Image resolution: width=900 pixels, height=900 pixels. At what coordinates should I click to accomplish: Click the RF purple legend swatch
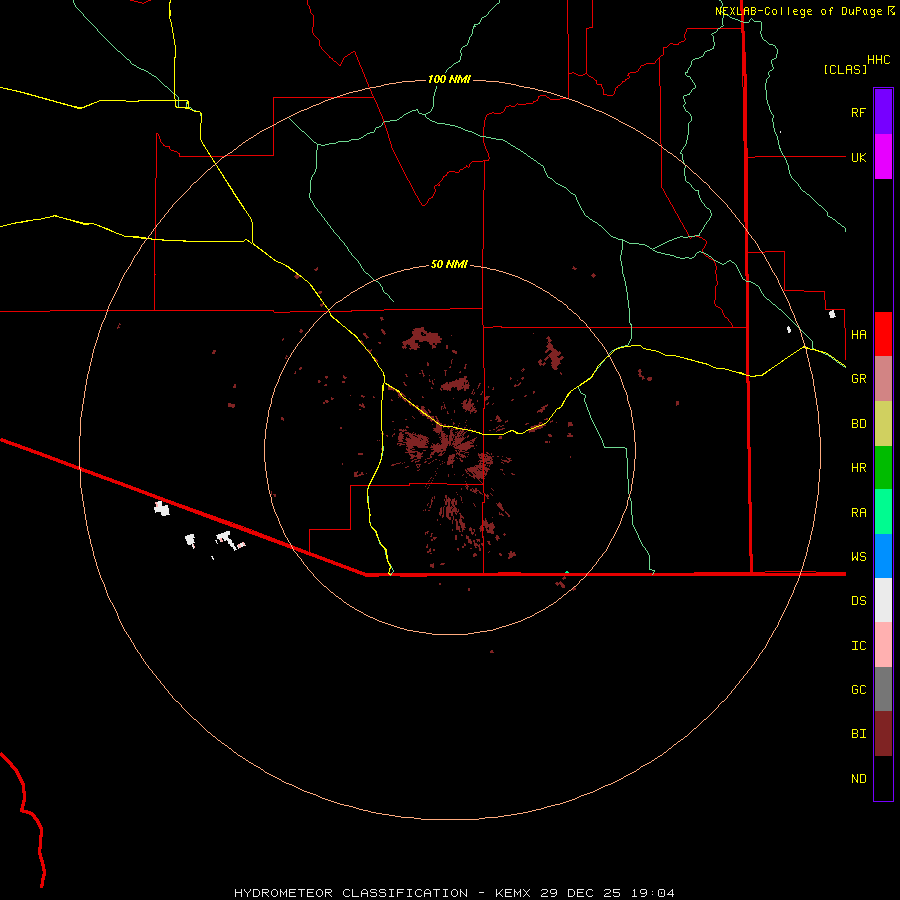coord(883,112)
